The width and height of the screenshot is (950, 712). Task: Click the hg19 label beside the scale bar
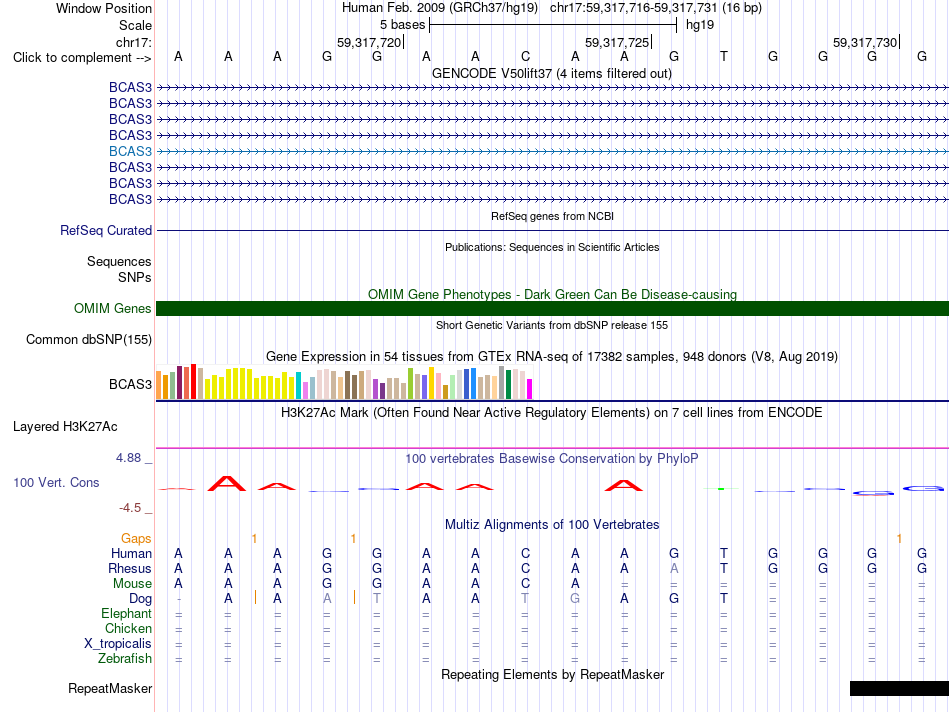pyautogui.click(x=700, y=25)
